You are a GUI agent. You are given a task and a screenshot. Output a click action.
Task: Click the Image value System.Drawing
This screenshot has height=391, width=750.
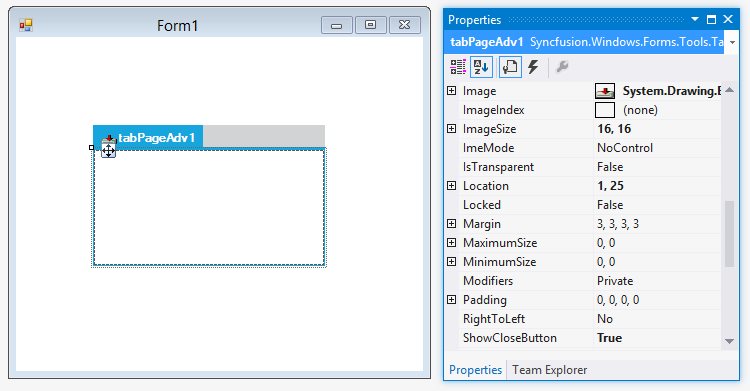pos(672,91)
